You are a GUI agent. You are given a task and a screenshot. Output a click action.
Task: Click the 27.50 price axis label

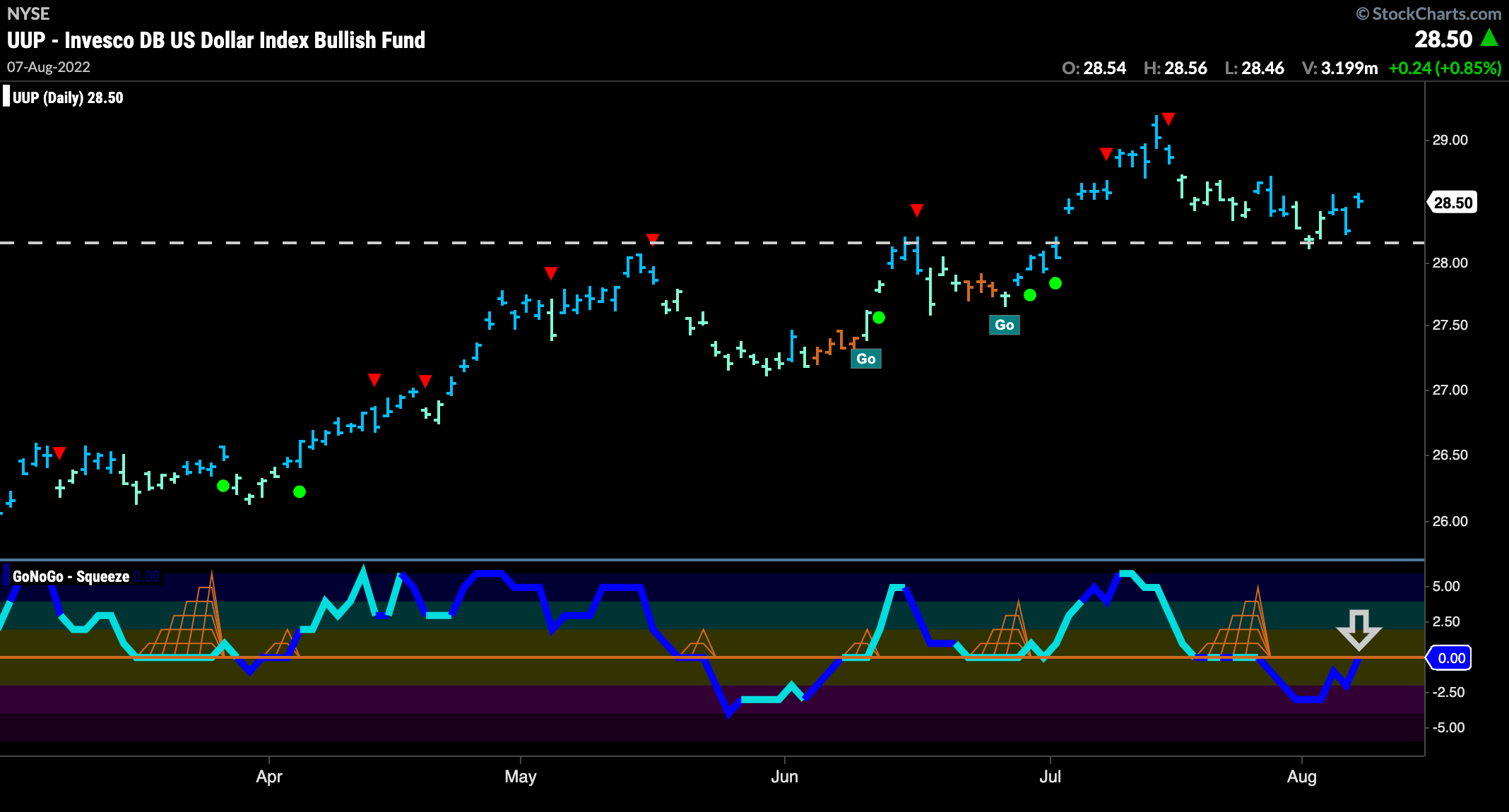coord(1450,325)
